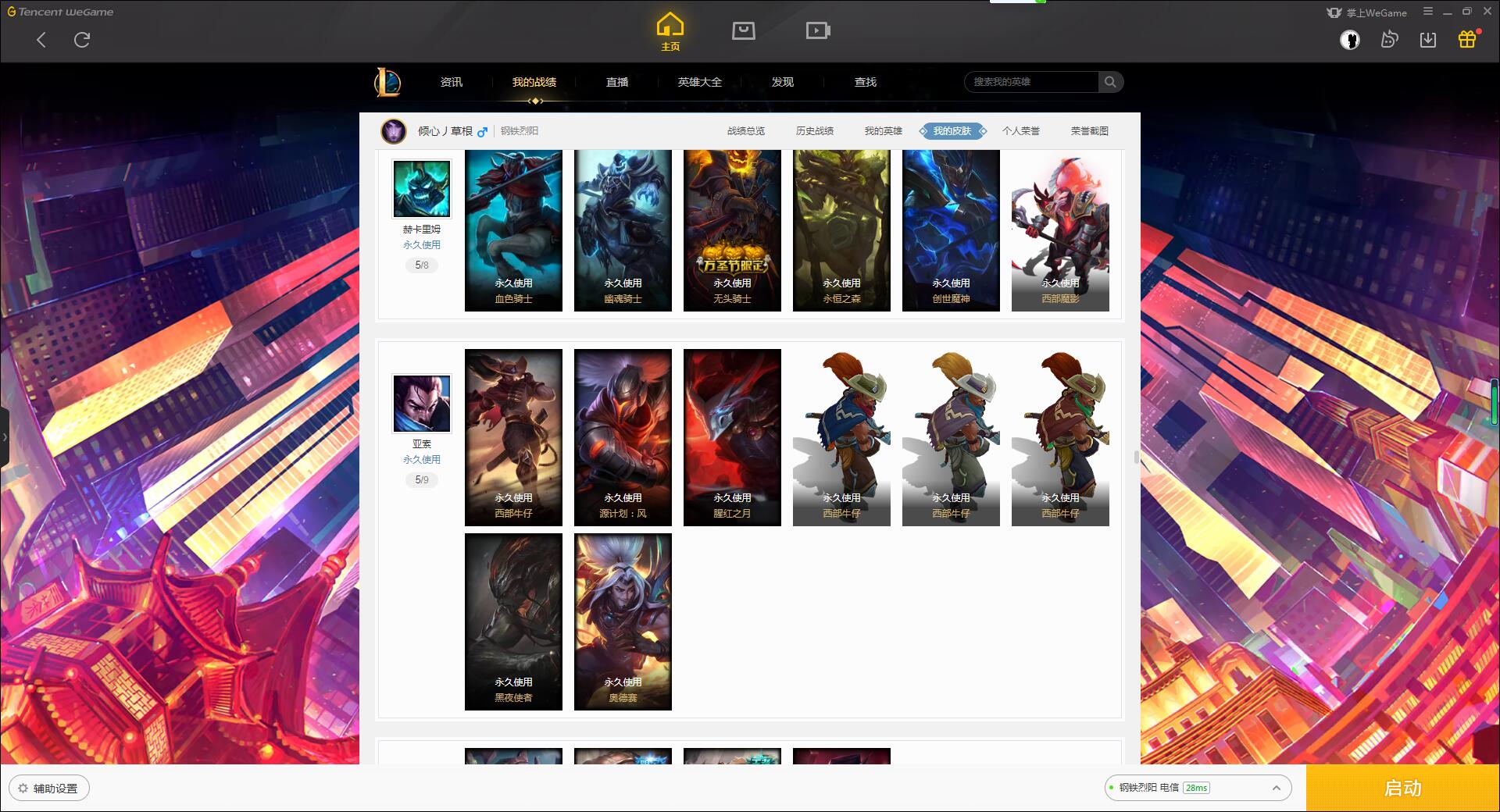This screenshot has width=1500, height=812.
Task: Click the 5/8 skin count badge
Action: pos(422,265)
